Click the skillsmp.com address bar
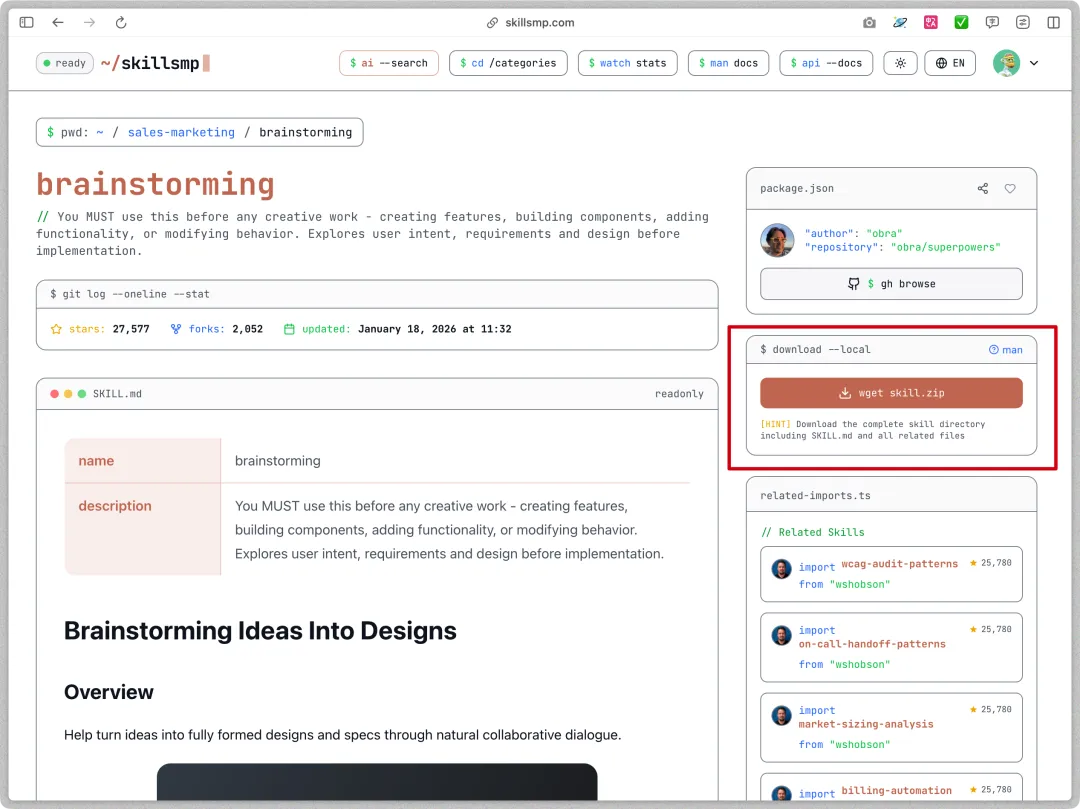 point(540,22)
